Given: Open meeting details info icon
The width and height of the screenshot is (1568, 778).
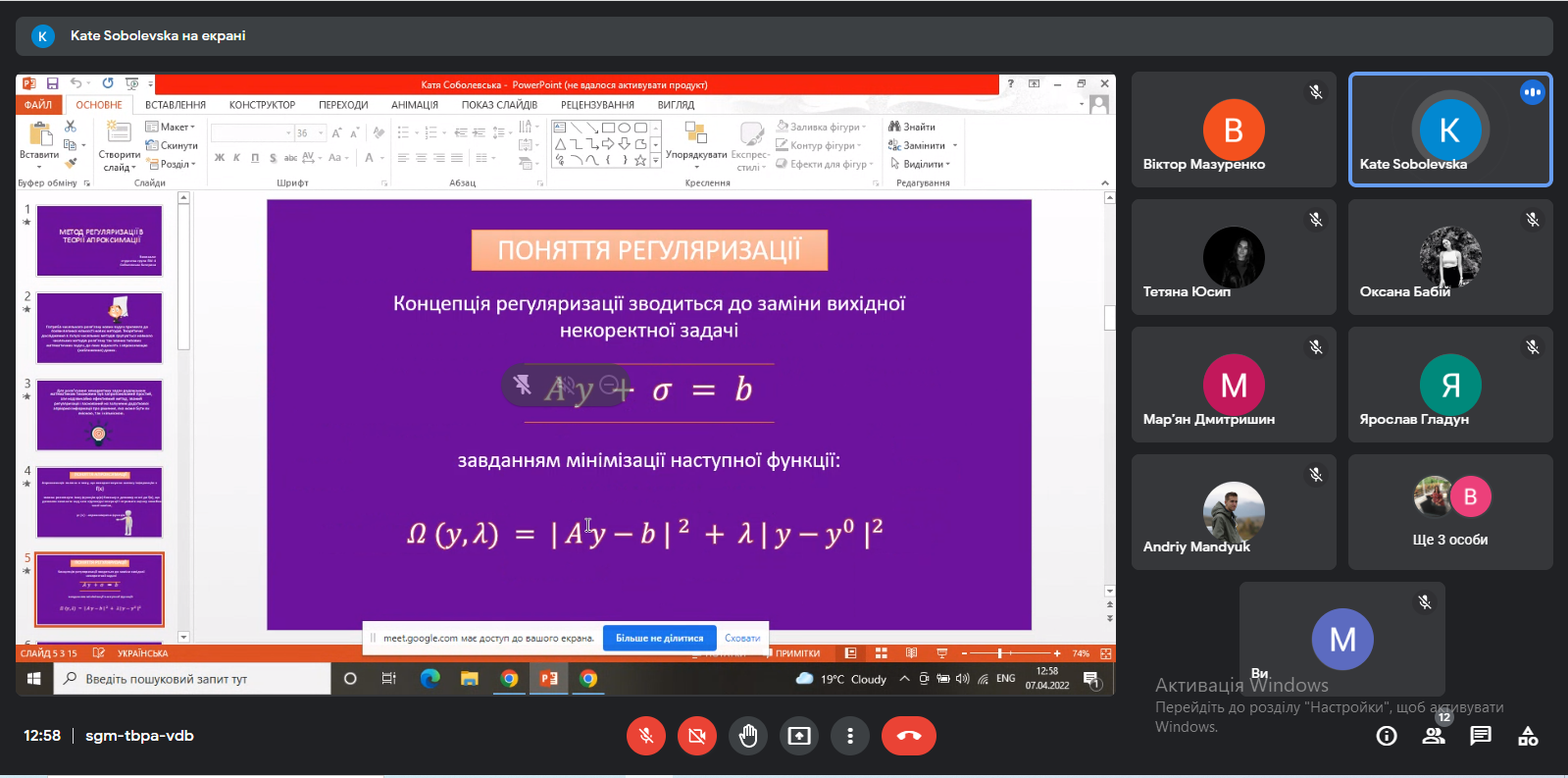Looking at the screenshot, I should click(1387, 736).
